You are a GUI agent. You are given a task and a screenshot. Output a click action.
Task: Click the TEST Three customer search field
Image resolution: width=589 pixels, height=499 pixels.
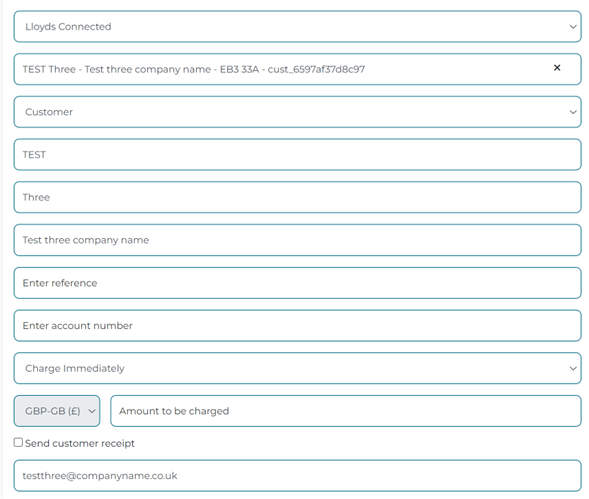[298, 69]
